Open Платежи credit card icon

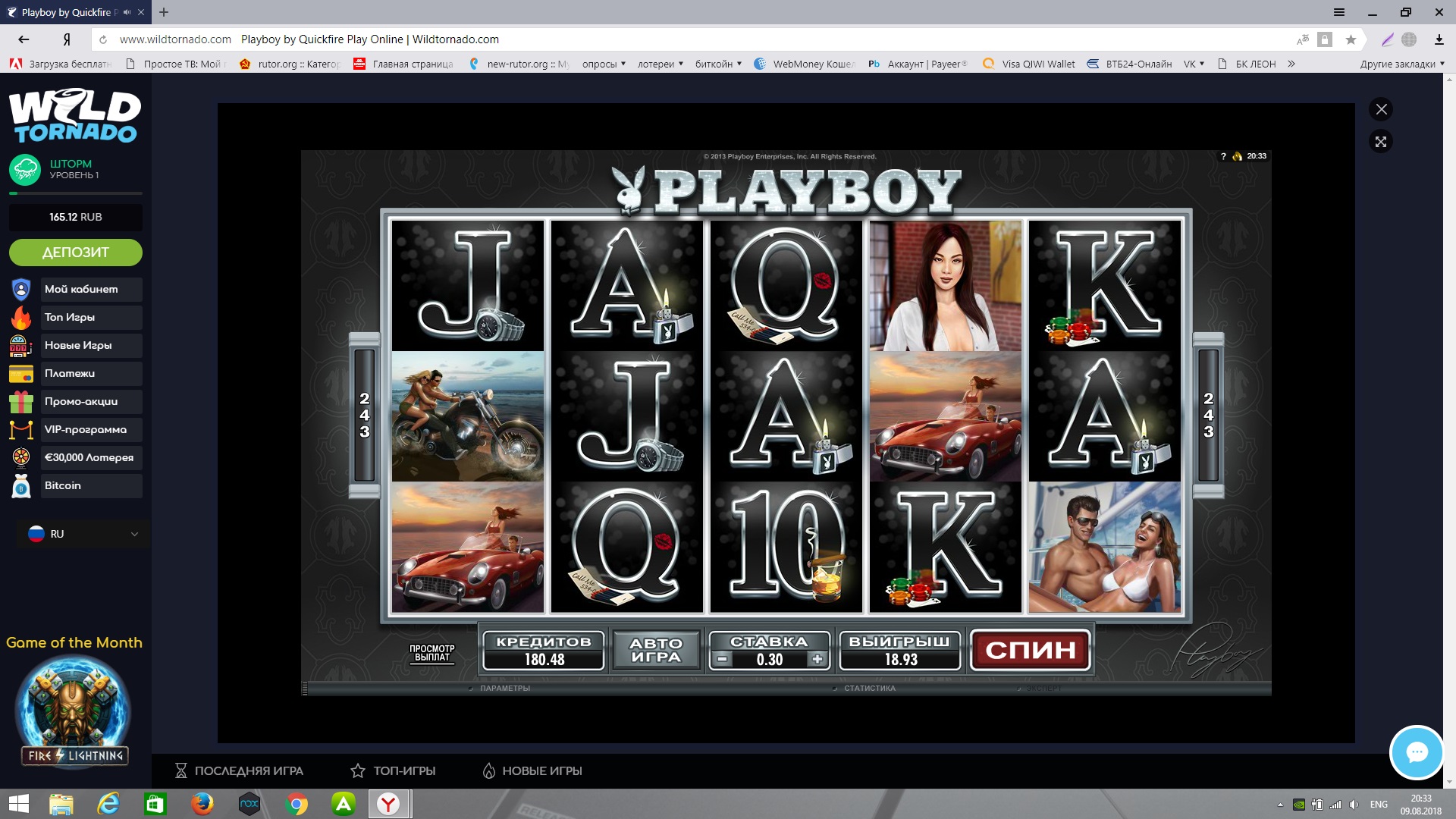(21, 374)
